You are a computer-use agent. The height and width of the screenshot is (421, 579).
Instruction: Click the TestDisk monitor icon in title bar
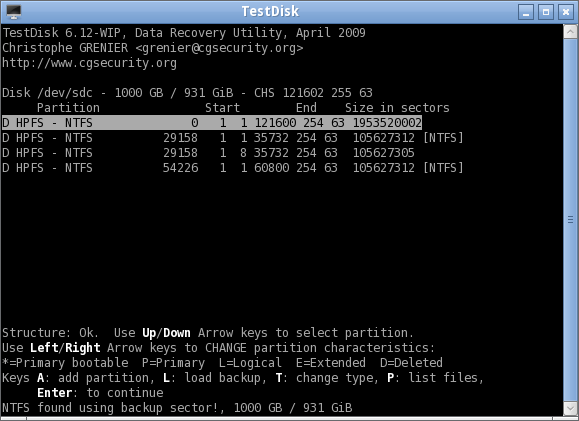point(14,12)
